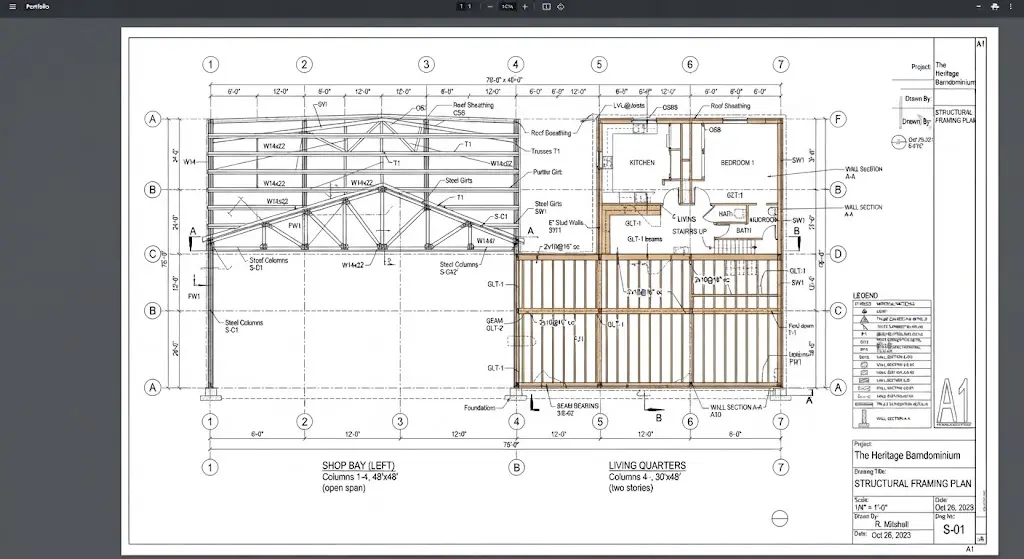Click 'The Heritage Barndominium' project name
Screen dimensions: 1024x559
click(x=907, y=455)
